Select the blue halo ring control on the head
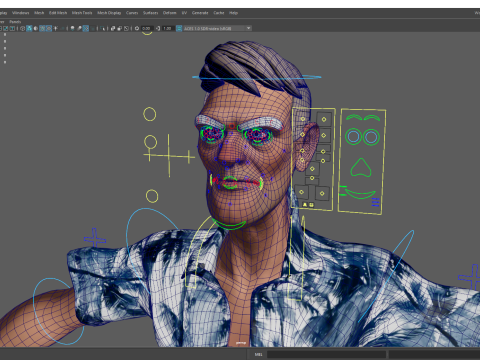Screen dimensions: 480x360 point(257,77)
